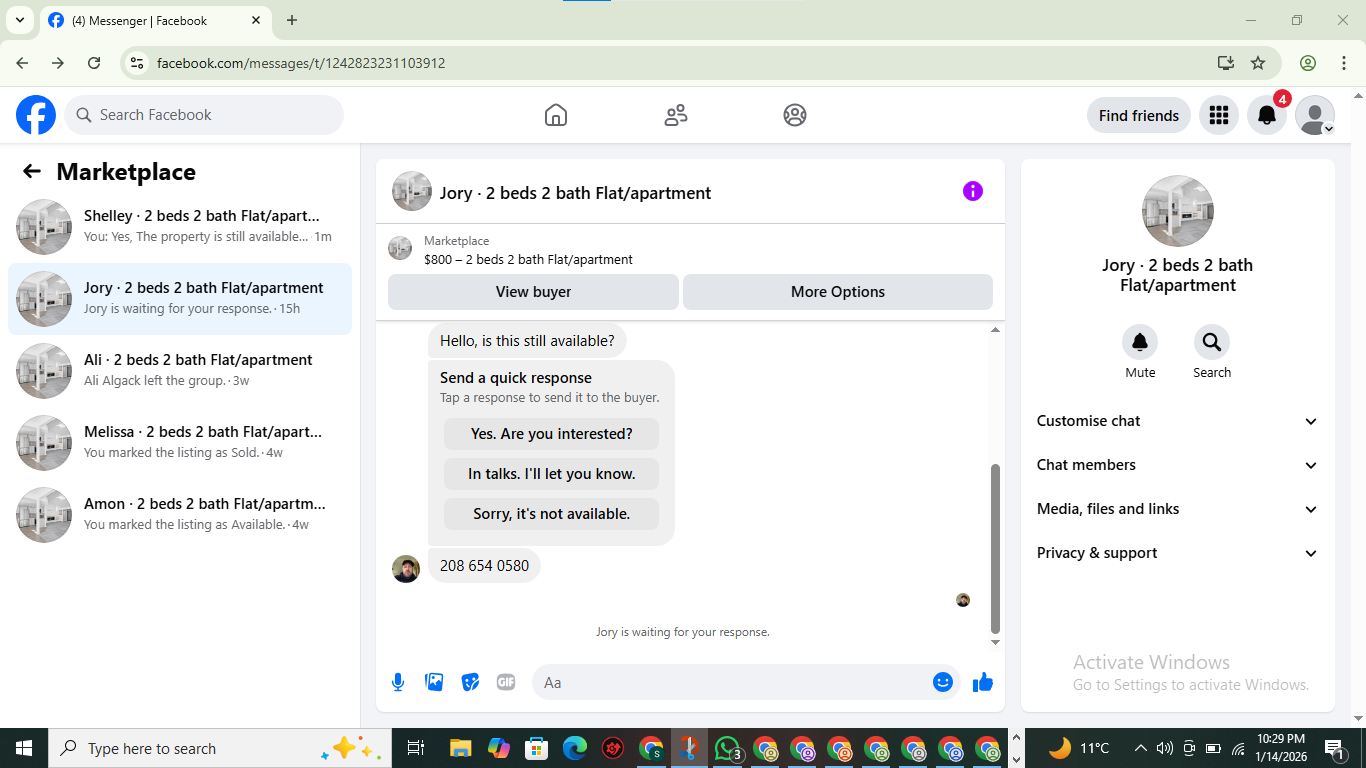This screenshot has width=1366, height=768.
Task: Open the listing thumbnail in Marketplace banner
Action: click(x=400, y=249)
